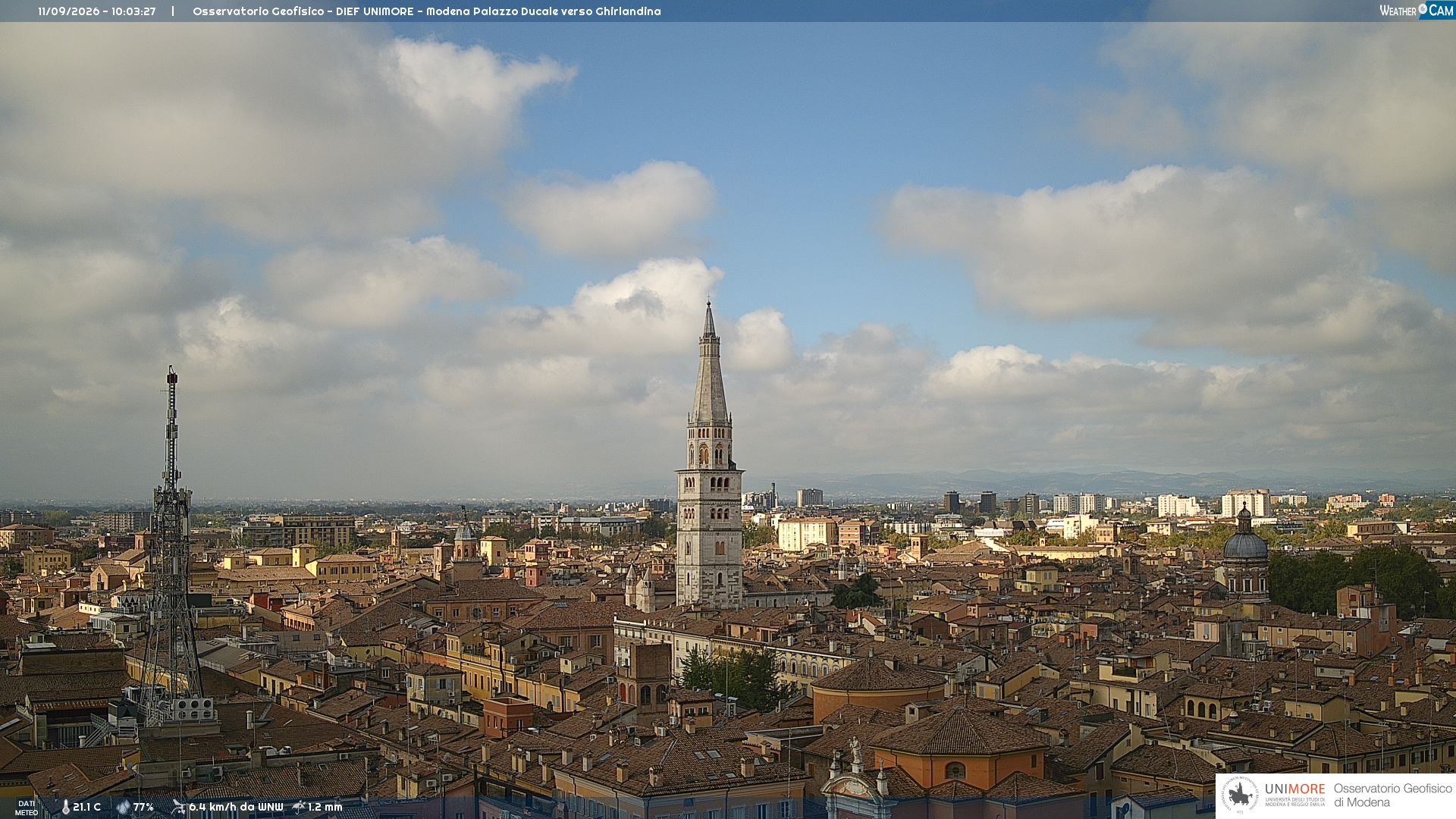The width and height of the screenshot is (1456, 819).
Task: Click the rain umbrella icon
Action: [299, 807]
